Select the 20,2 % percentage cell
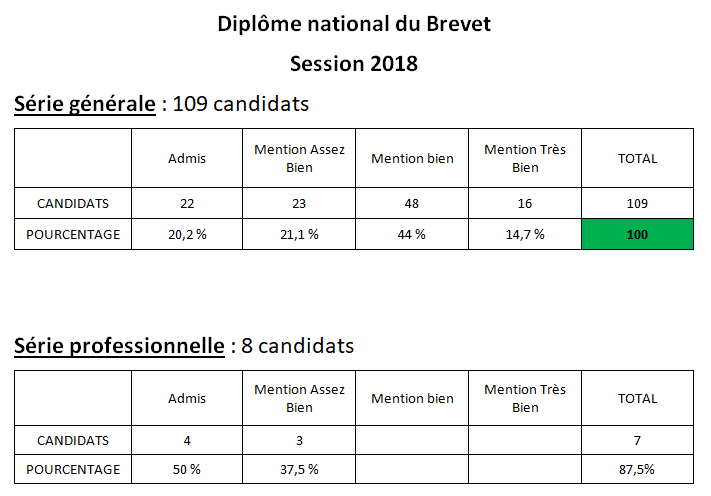This screenshot has height=496, width=711. [x=187, y=234]
